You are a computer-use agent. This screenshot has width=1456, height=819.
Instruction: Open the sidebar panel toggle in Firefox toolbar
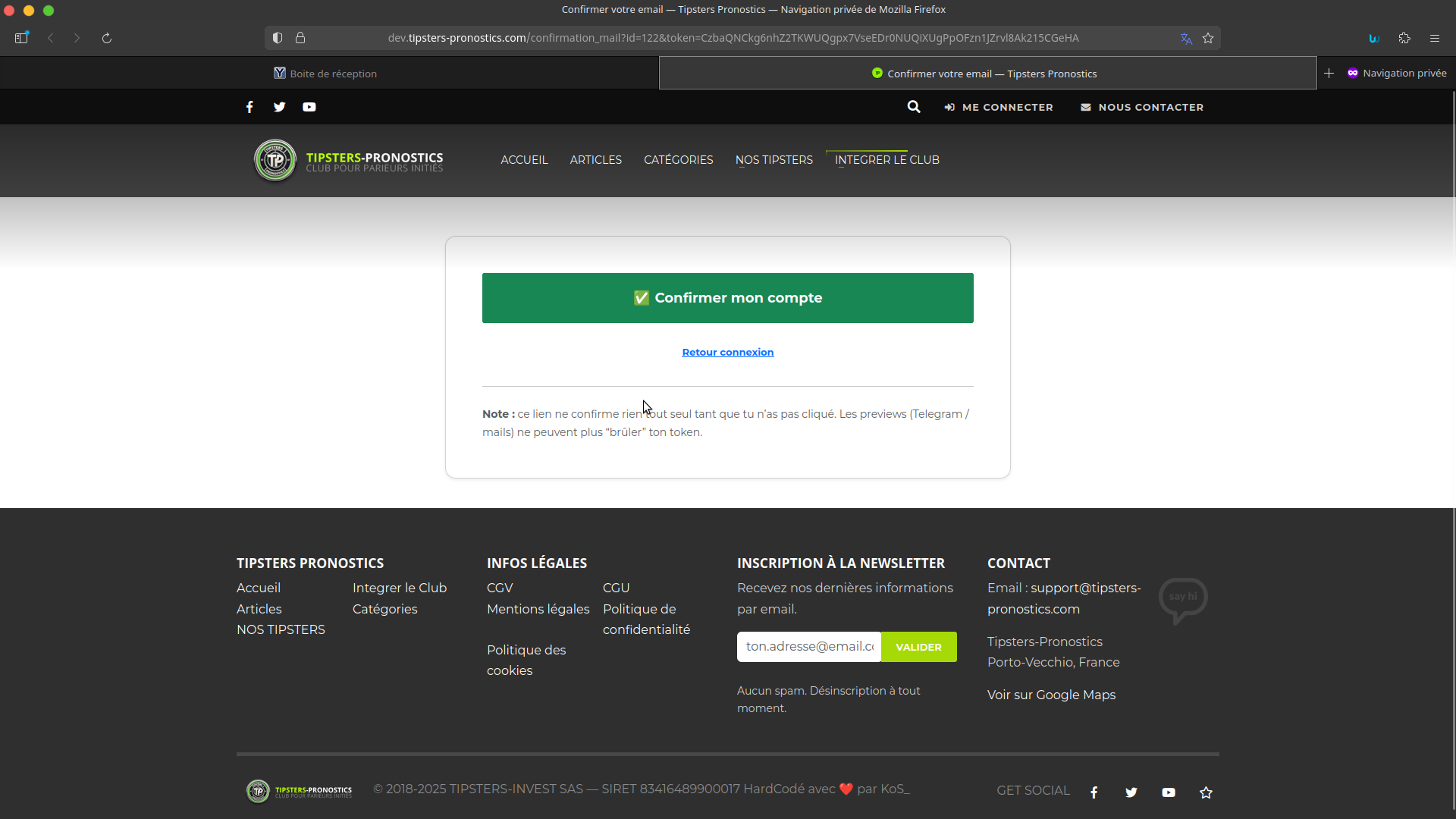click(21, 38)
